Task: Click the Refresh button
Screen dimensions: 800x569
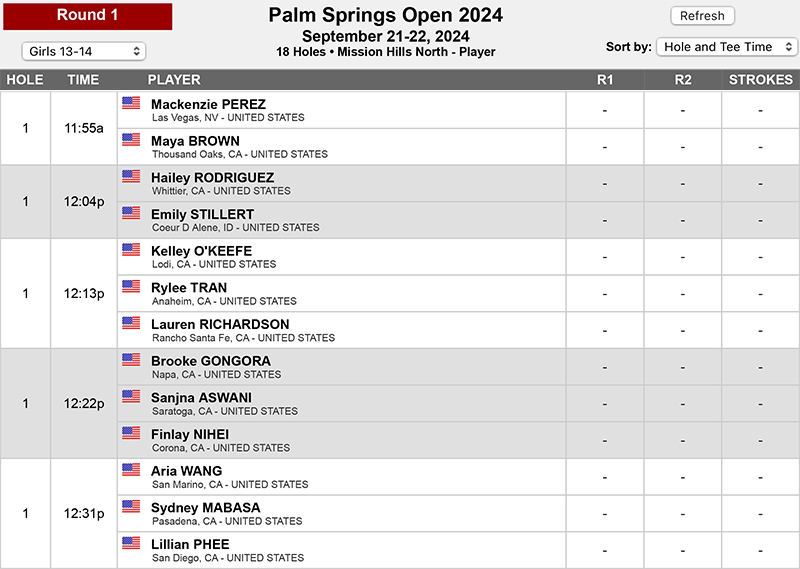Action: (703, 16)
